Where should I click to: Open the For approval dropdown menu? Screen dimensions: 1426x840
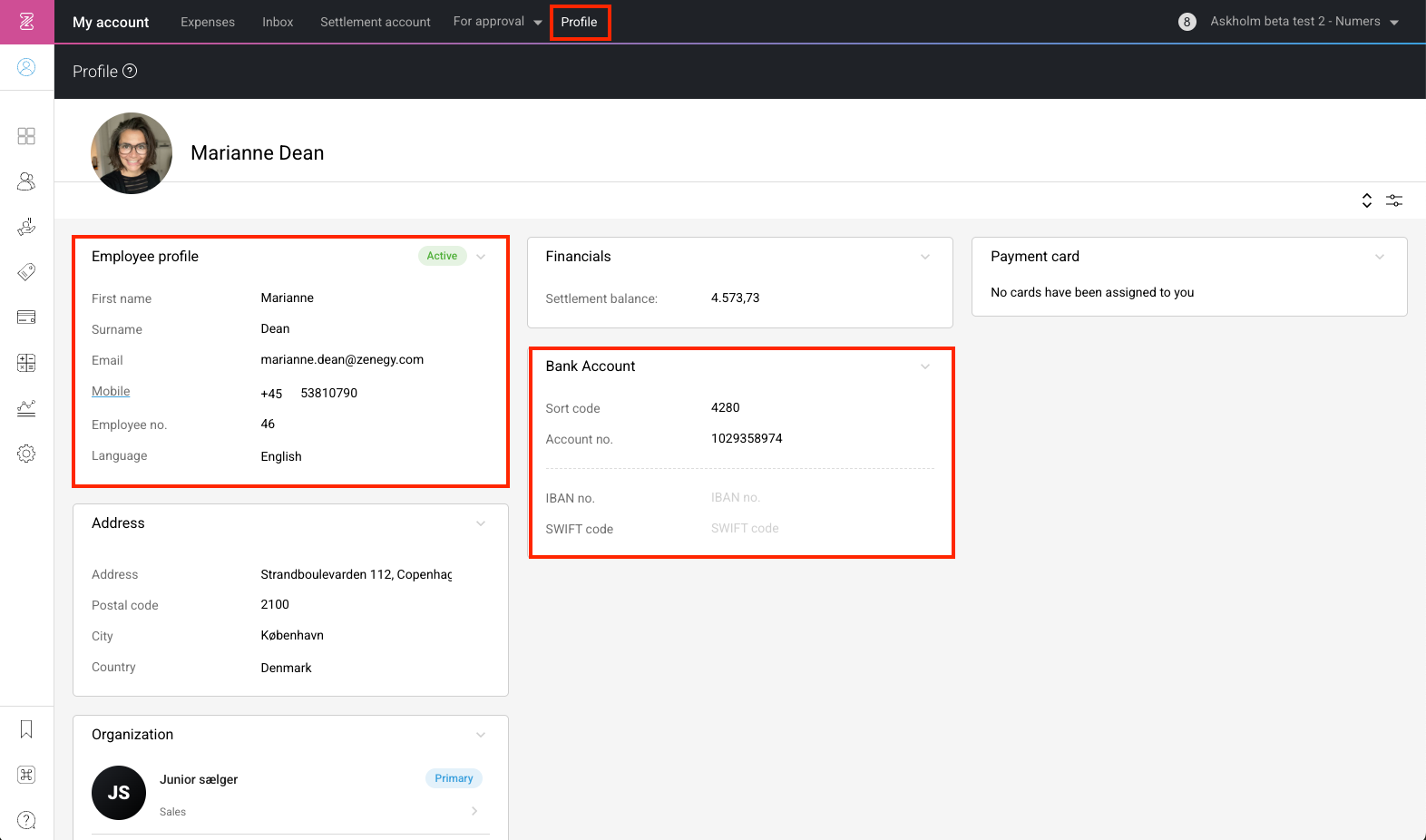(497, 22)
